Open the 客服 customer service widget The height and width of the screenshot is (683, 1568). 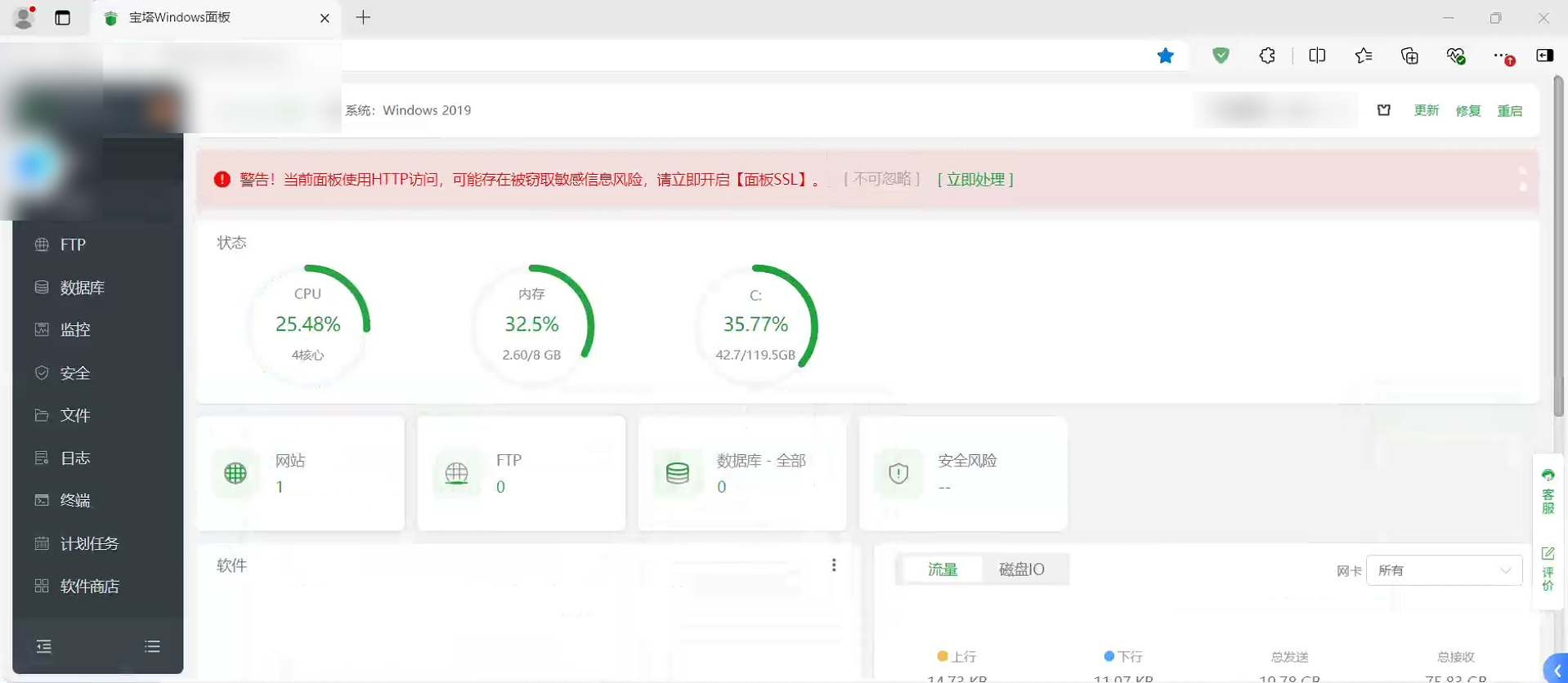tap(1548, 492)
